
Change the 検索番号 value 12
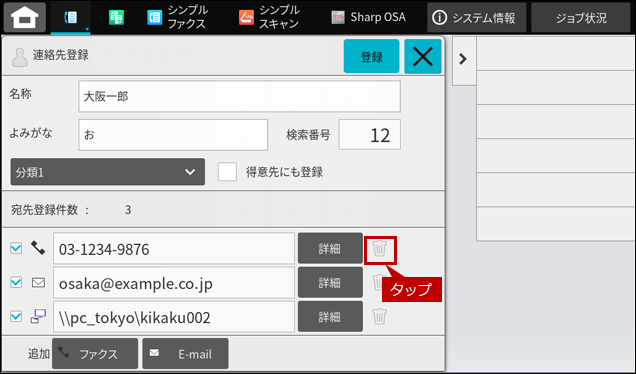(x=370, y=135)
